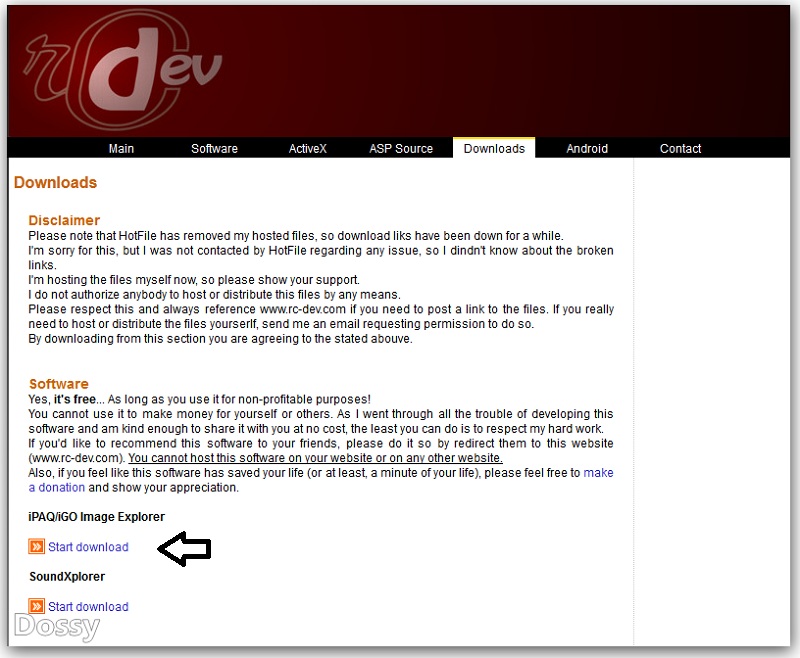Go to the ActiveX tab
Screen dimensions: 800x658
[x=308, y=148]
